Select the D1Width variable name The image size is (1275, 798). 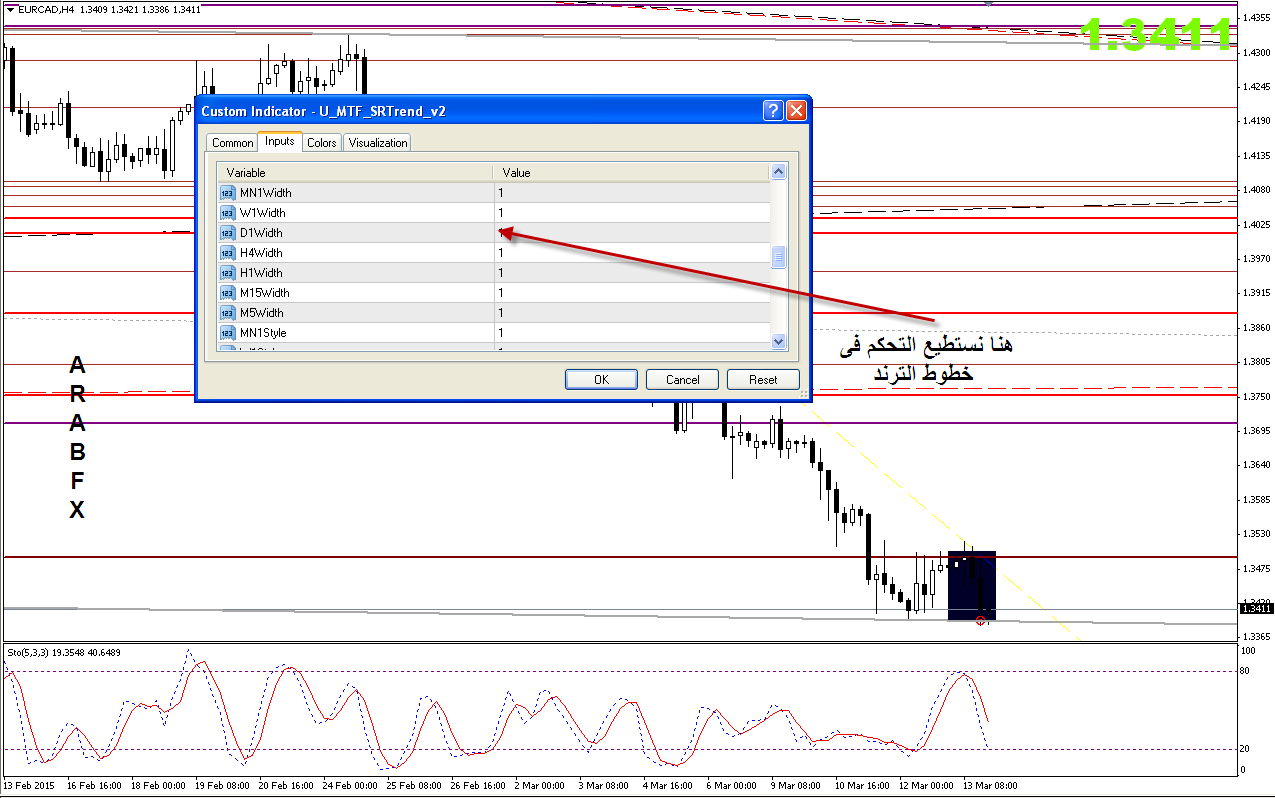(x=262, y=232)
